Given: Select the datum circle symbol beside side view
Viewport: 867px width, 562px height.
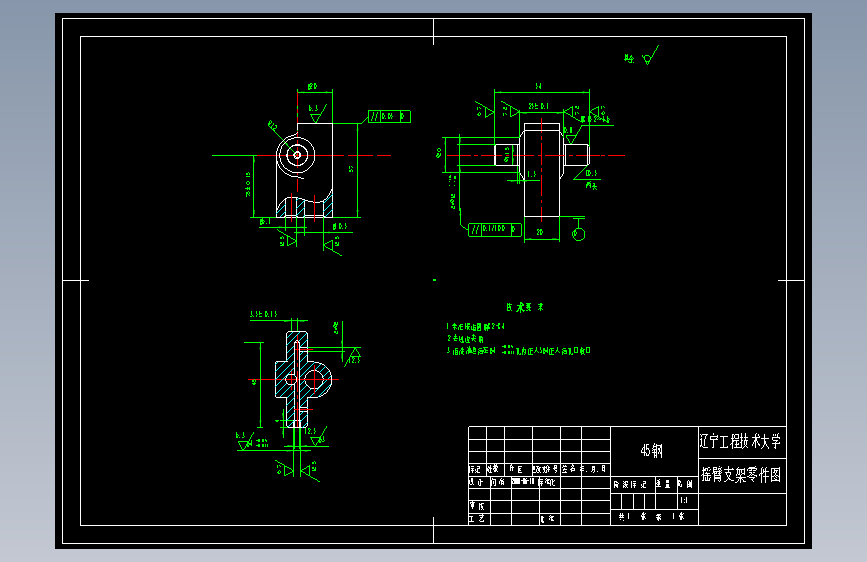Looking at the screenshot, I should (578, 235).
